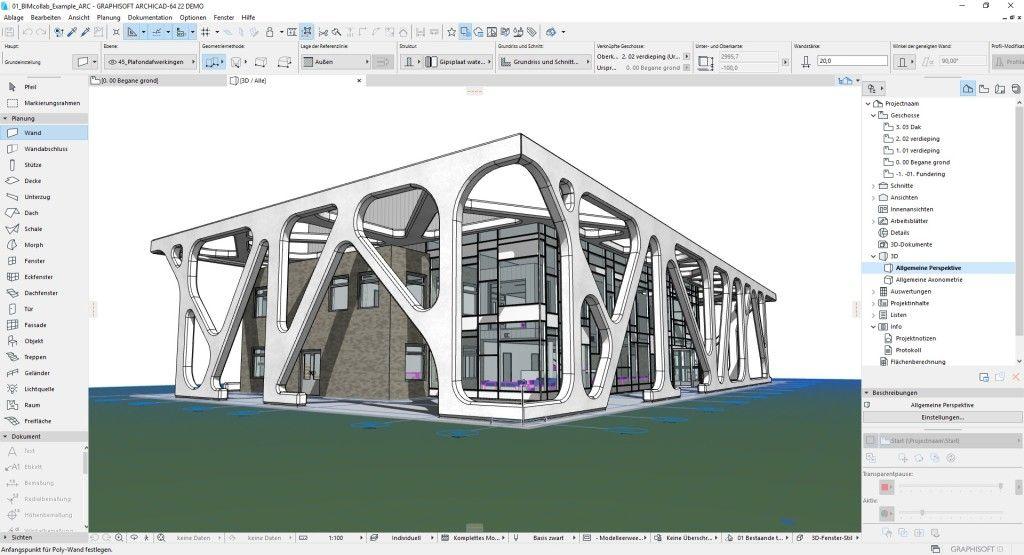Pick the Eckfenster corner window tool

tap(44, 277)
